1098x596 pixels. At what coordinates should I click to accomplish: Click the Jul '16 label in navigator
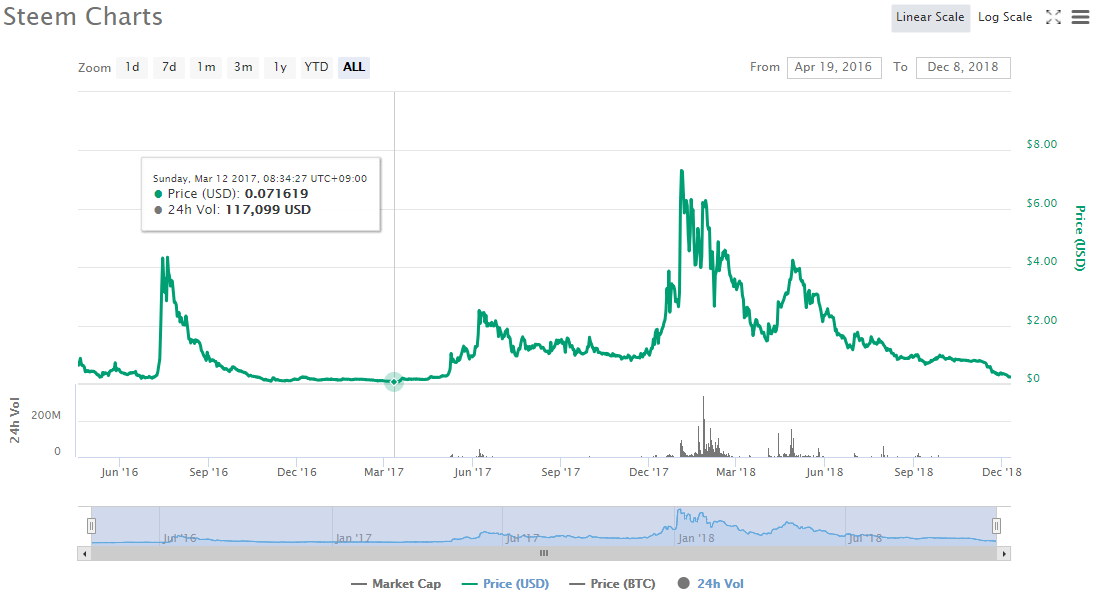pyautogui.click(x=179, y=539)
